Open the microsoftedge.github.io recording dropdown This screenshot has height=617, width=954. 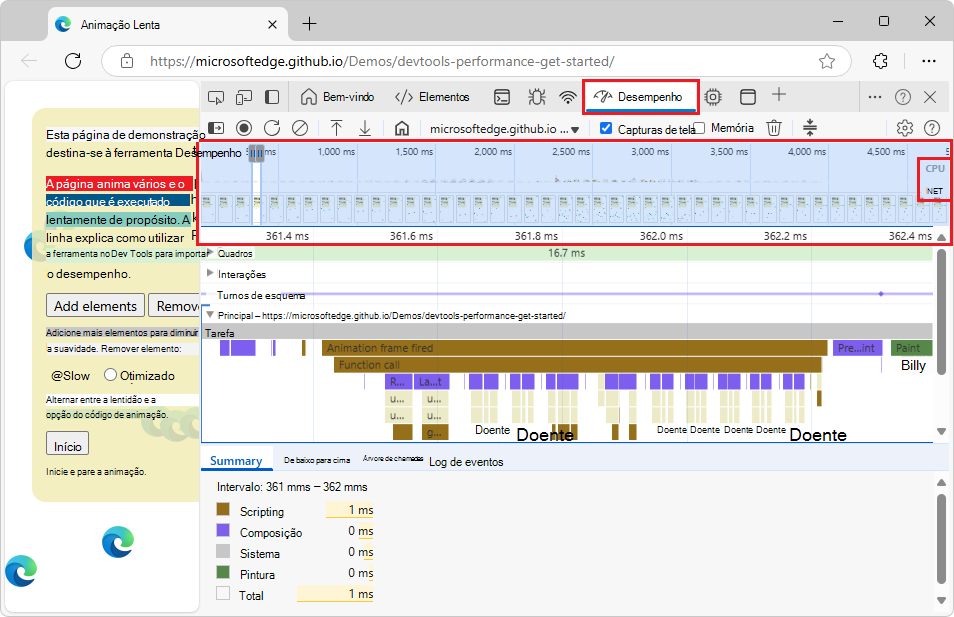click(504, 129)
